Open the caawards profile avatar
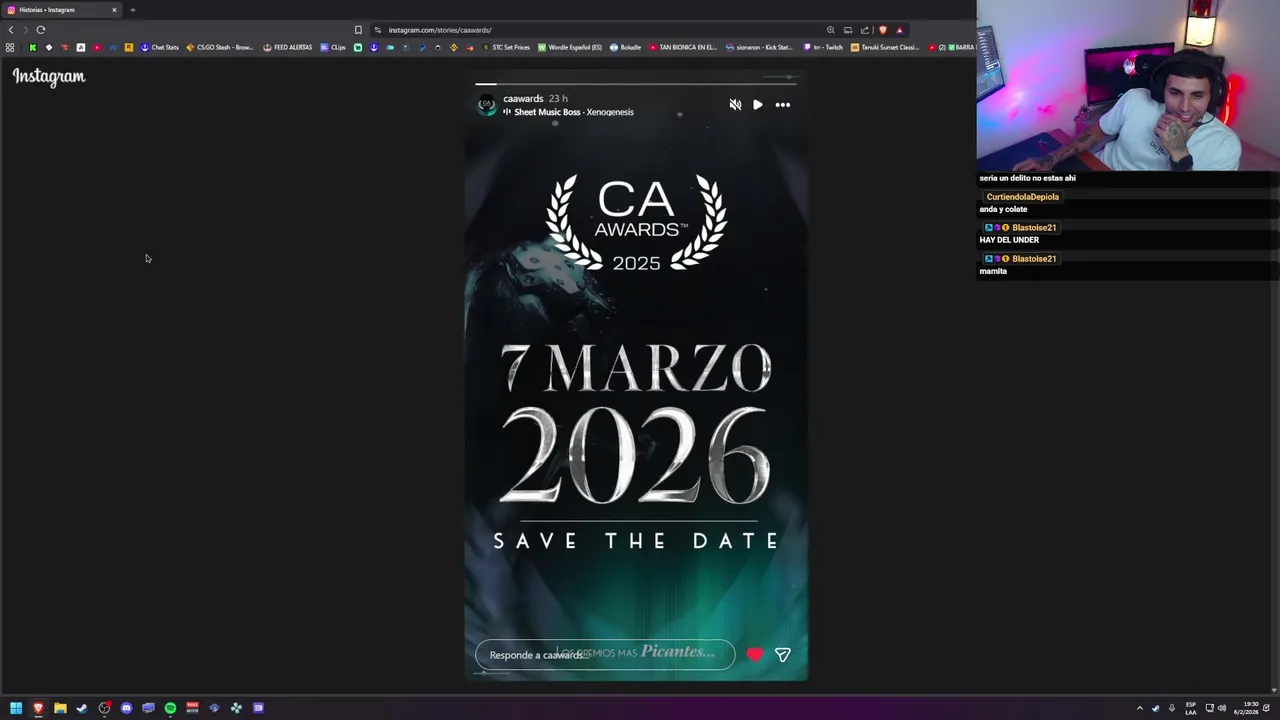This screenshot has height=720, width=1280. coord(487,105)
